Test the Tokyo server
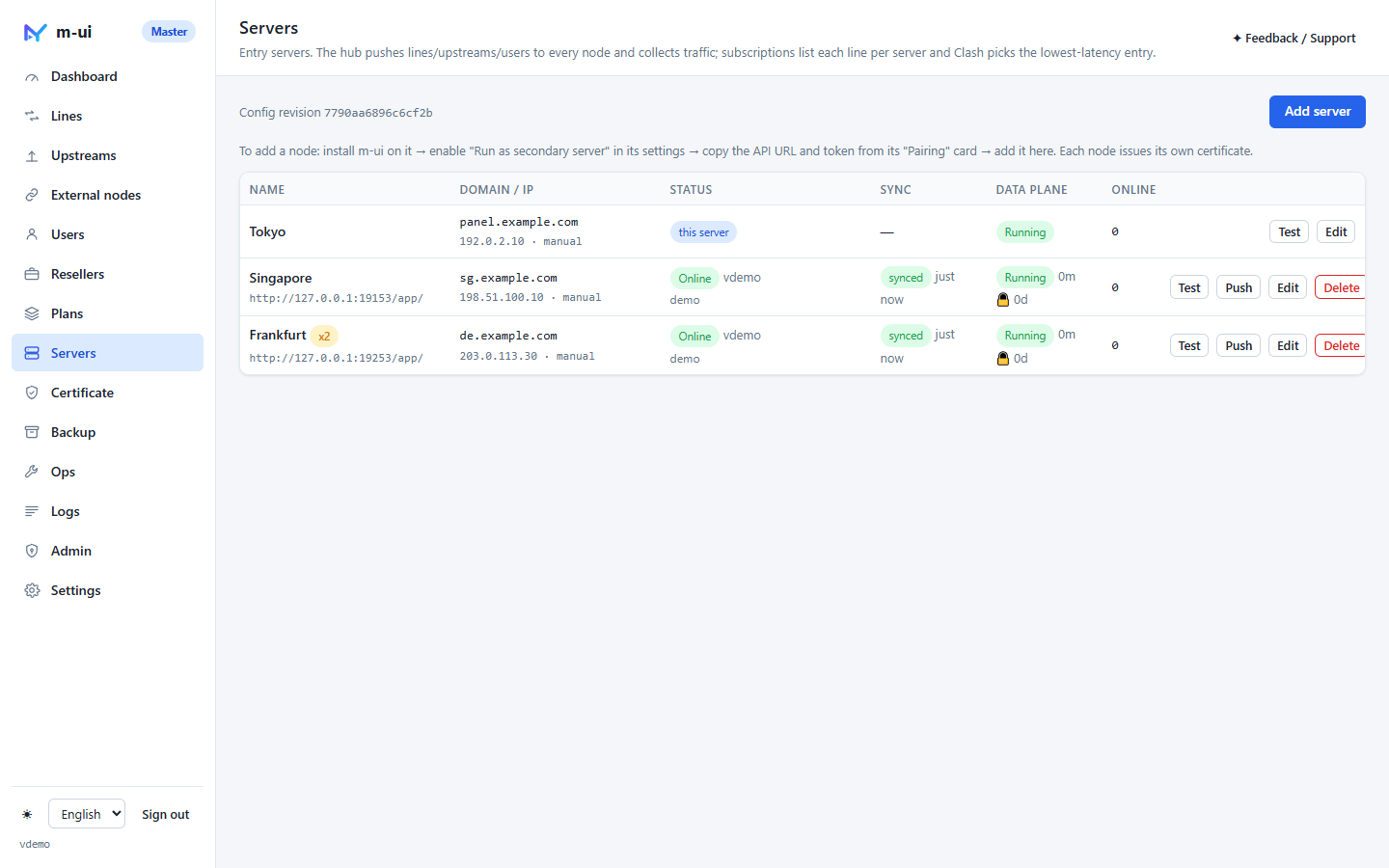 pyautogui.click(x=1290, y=232)
